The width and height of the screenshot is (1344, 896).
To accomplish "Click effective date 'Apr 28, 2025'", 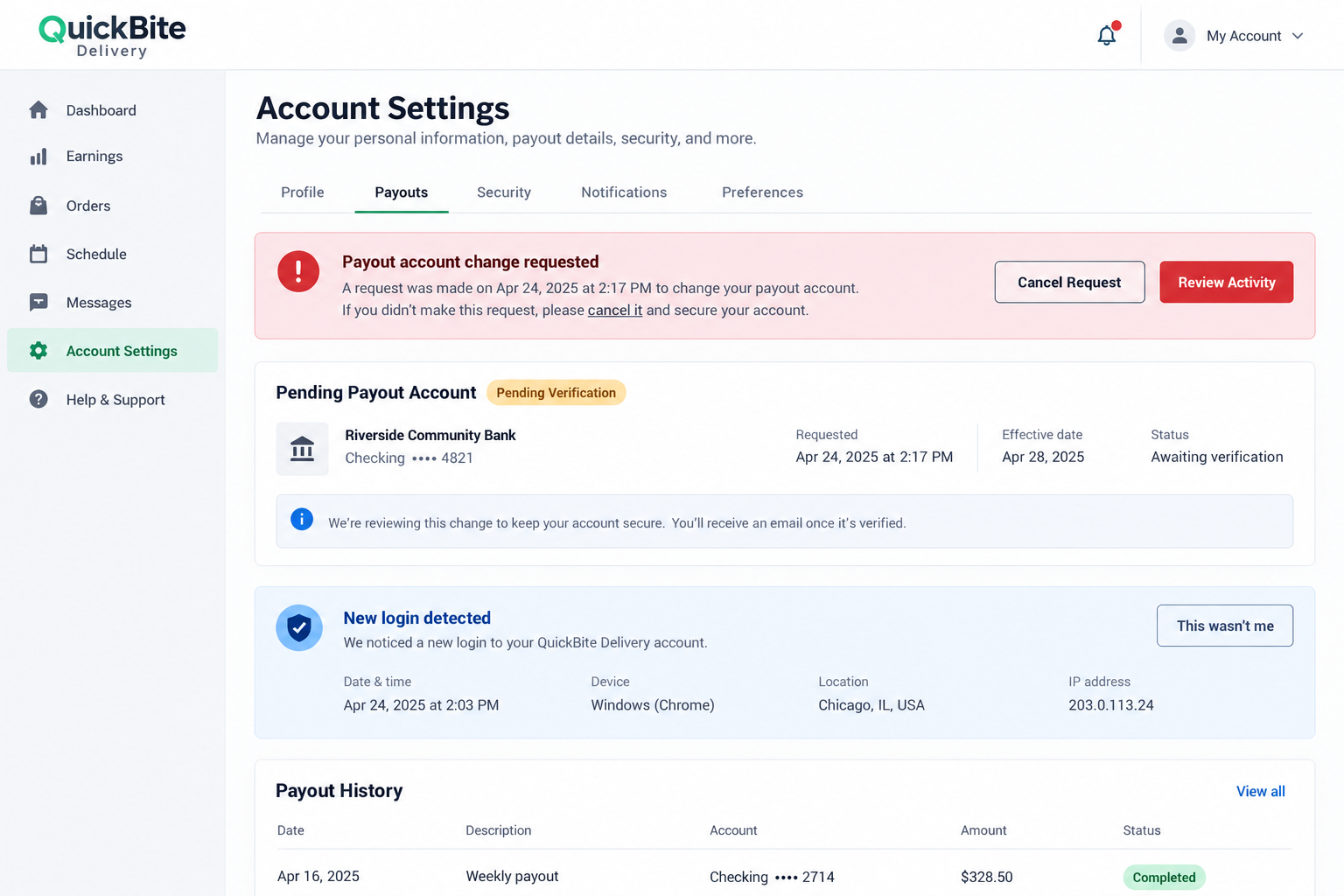I will coord(1043,457).
